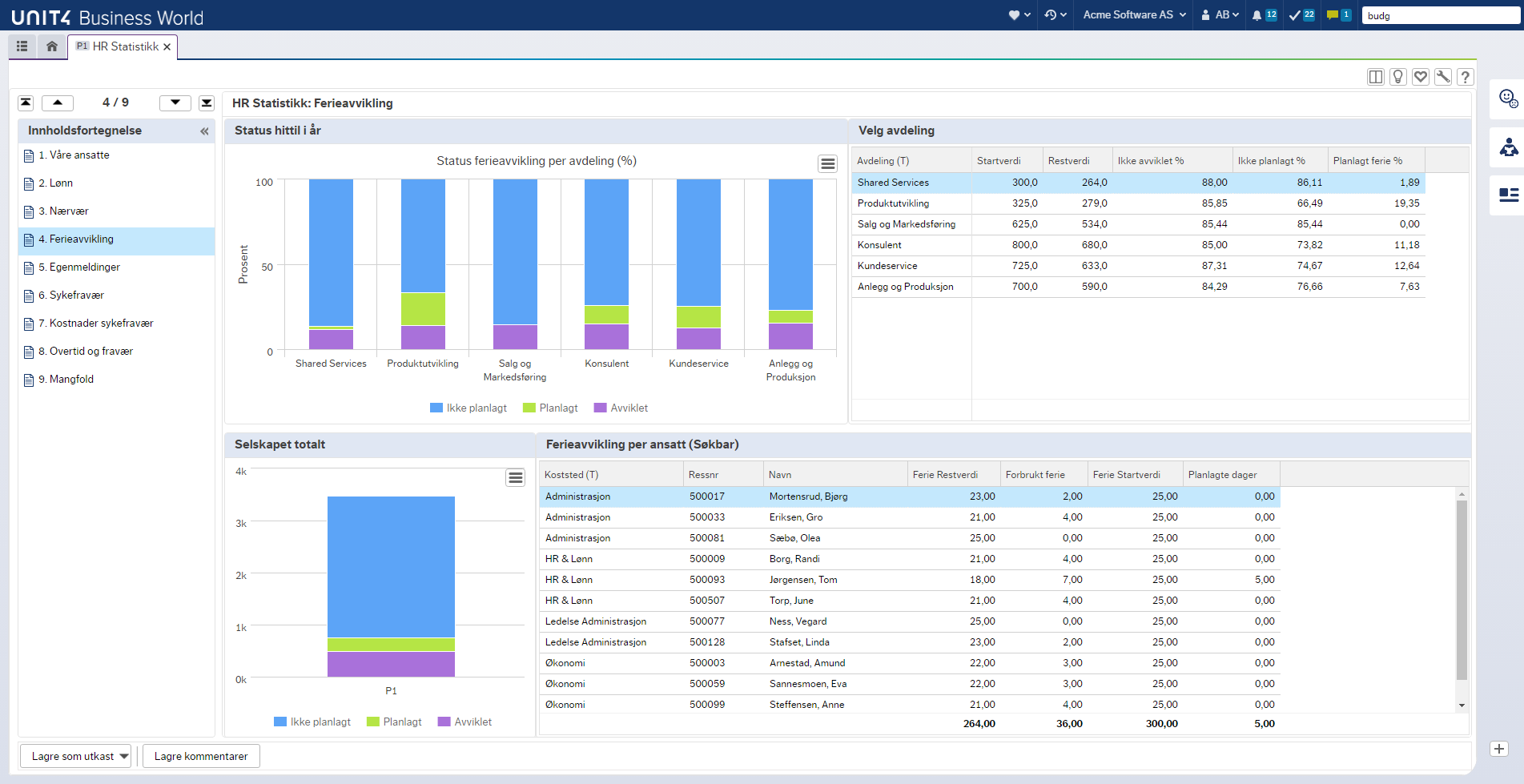Click the employee table vertical scrollbar
The width and height of the screenshot is (1524, 784).
(x=1462, y=591)
